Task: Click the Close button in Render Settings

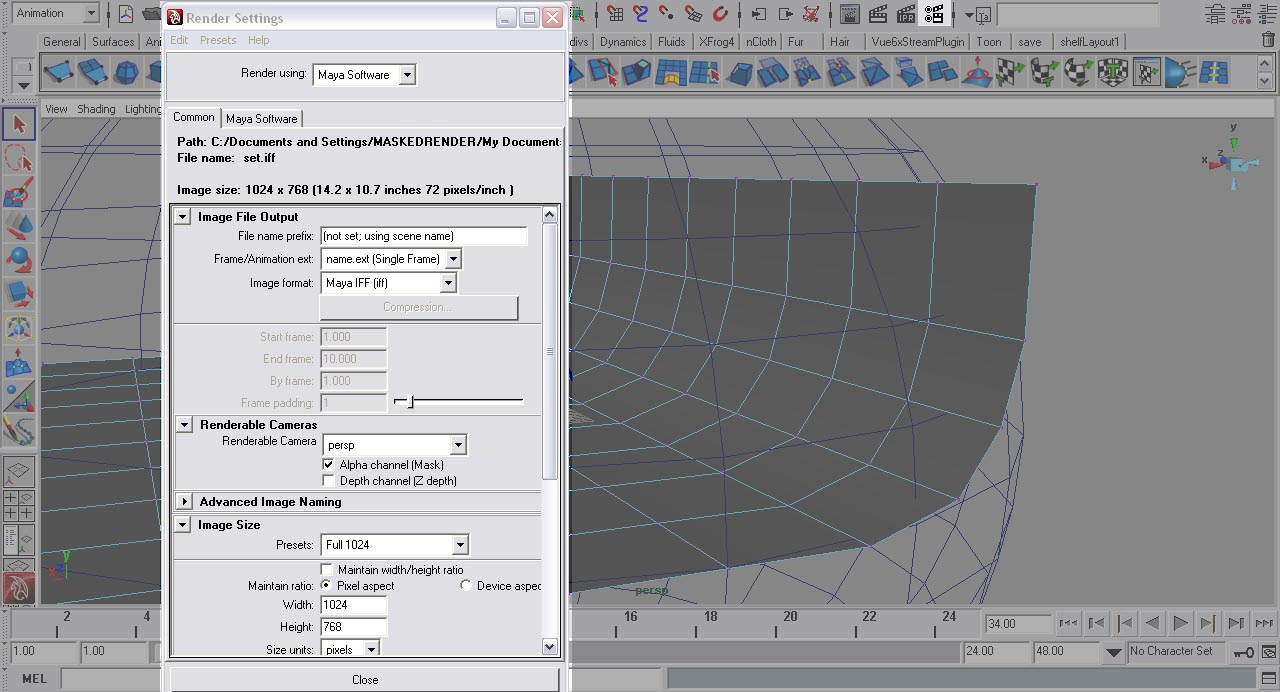Action: tap(365, 680)
